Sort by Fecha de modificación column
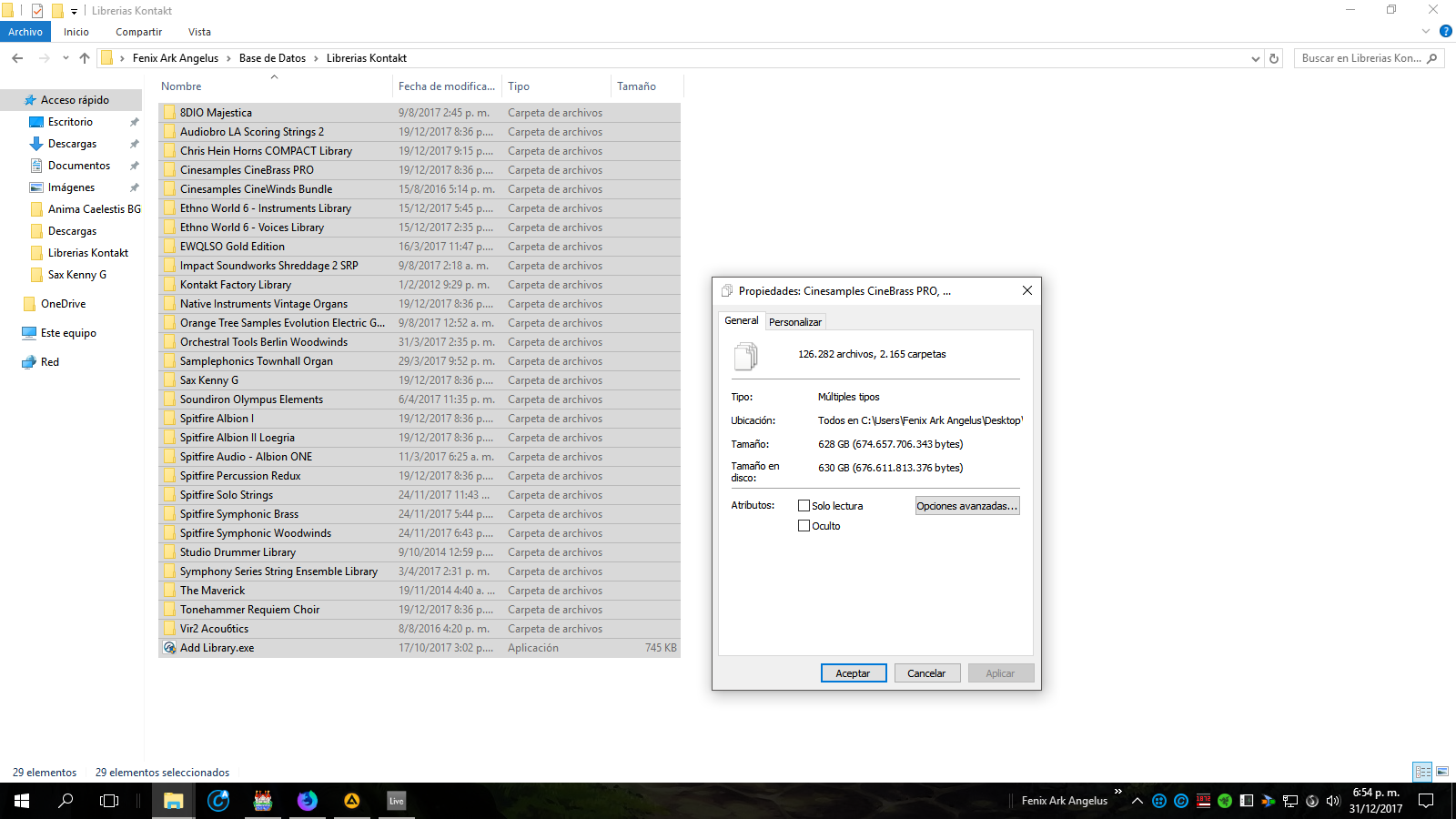Image resolution: width=1456 pixels, height=819 pixels. (x=447, y=86)
